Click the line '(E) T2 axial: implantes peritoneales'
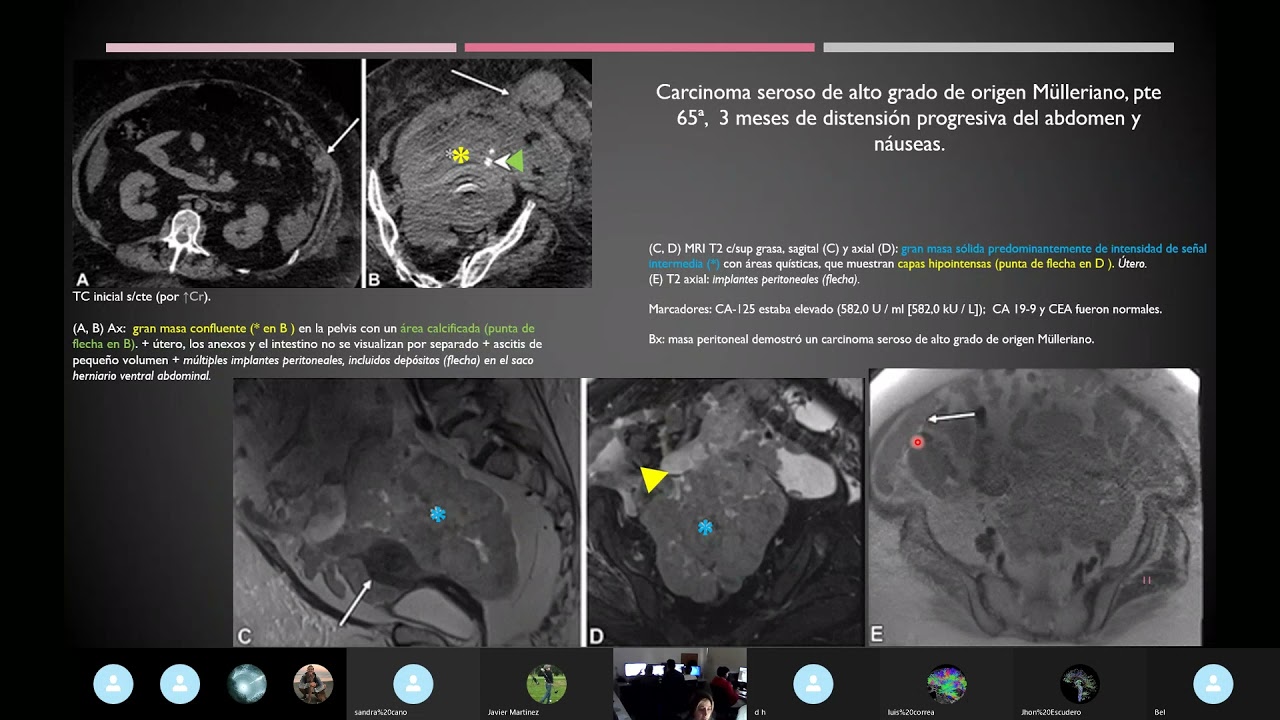The image size is (1280, 720). click(x=754, y=280)
